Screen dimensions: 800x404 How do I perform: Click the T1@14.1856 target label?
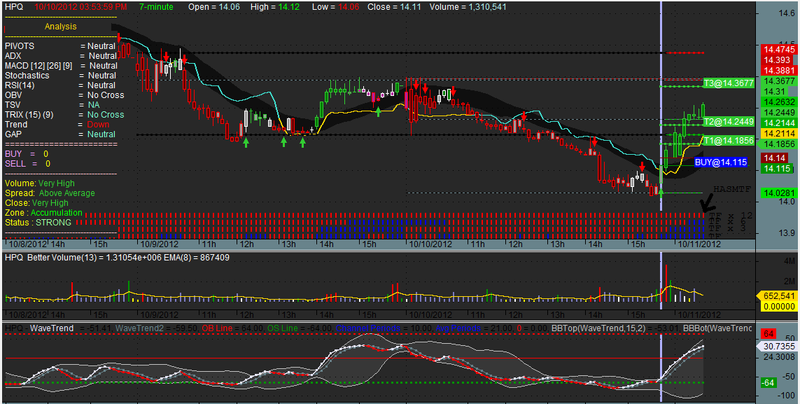pyautogui.click(x=729, y=141)
